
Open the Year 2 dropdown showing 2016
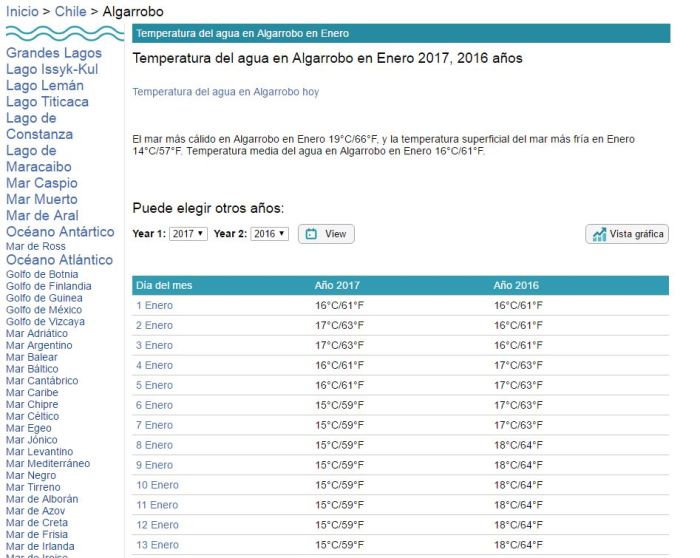pyautogui.click(x=270, y=234)
